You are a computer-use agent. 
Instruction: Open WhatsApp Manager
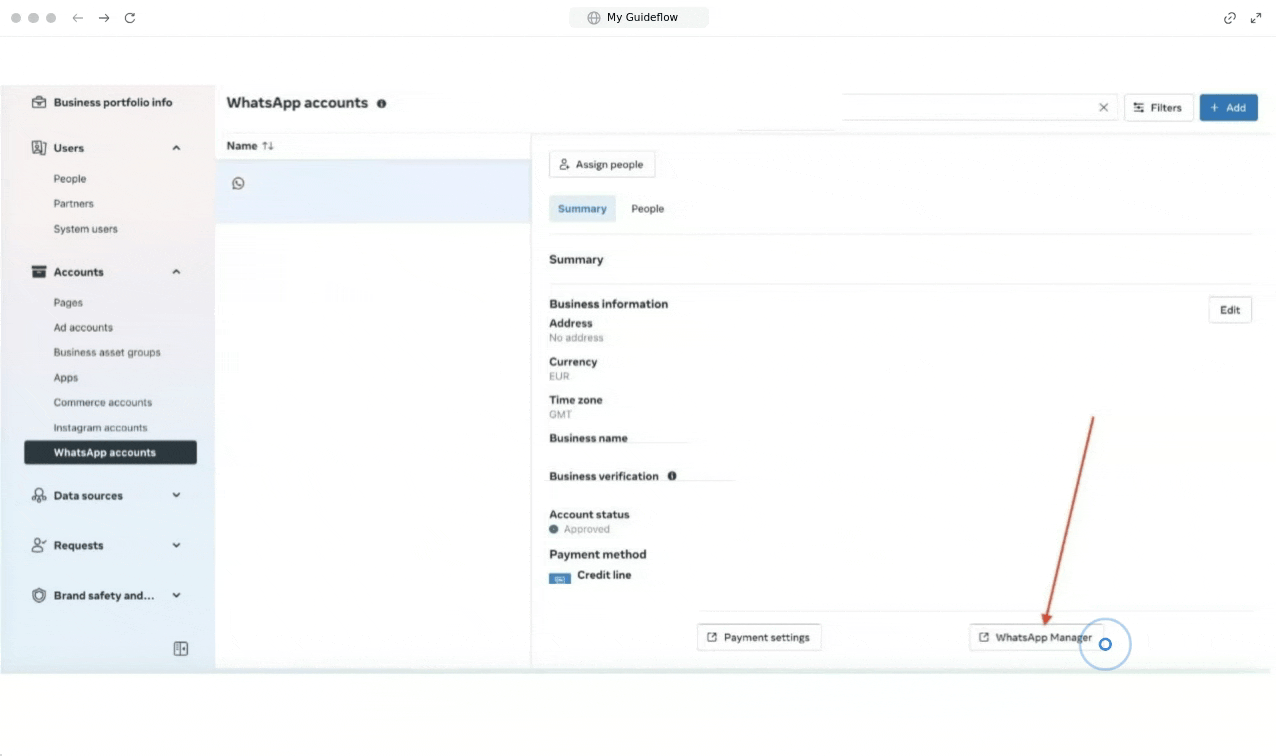(1035, 637)
